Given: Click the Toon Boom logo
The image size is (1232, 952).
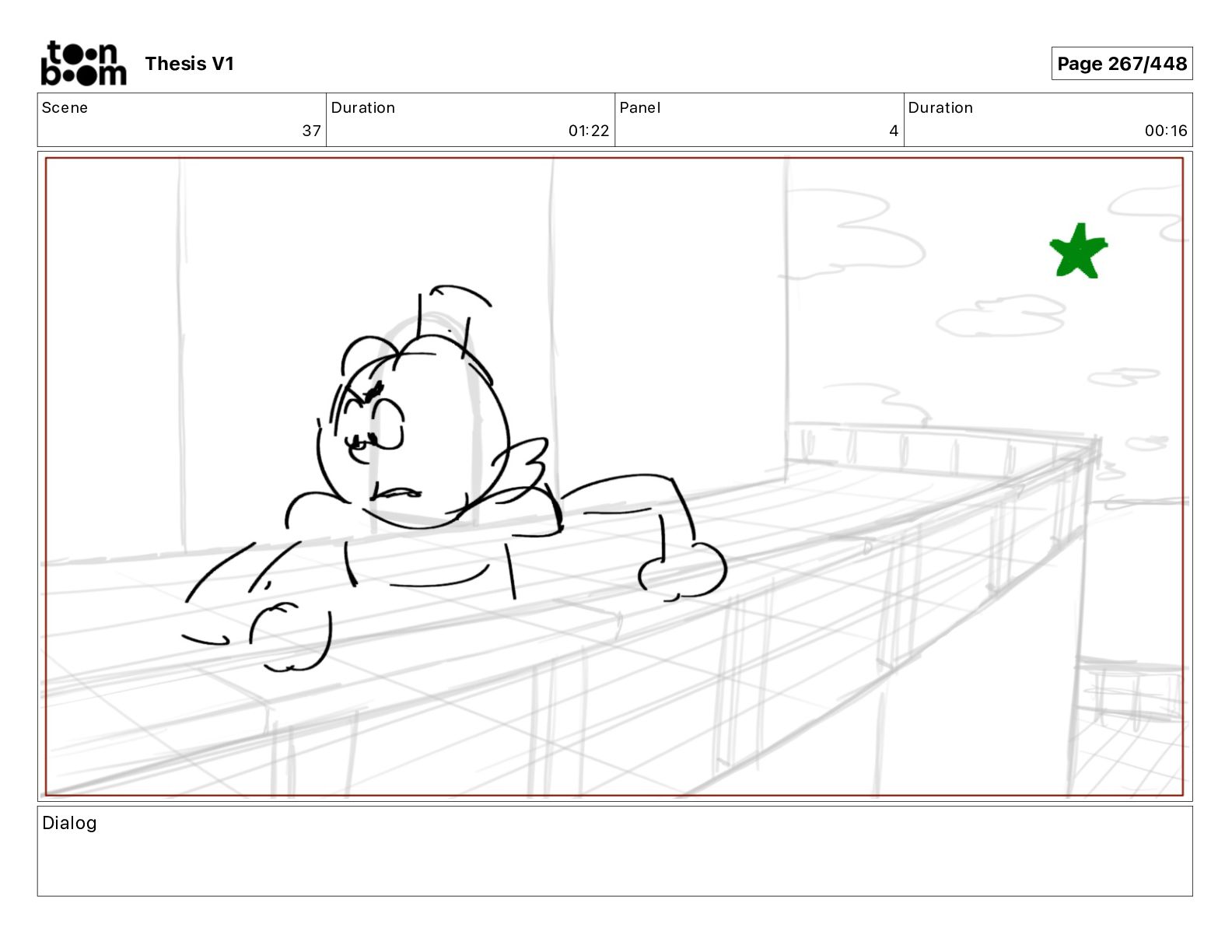Looking at the screenshot, I should pos(83,63).
